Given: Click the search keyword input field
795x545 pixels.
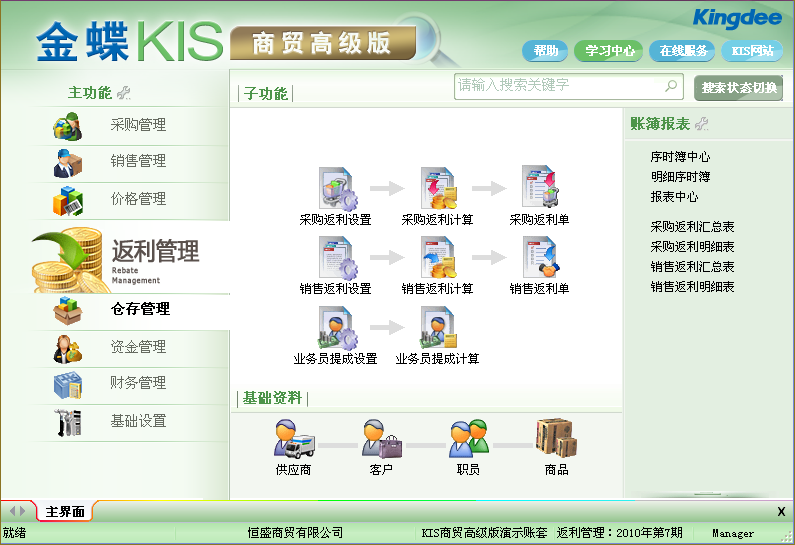Looking at the screenshot, I should [558, 86].
